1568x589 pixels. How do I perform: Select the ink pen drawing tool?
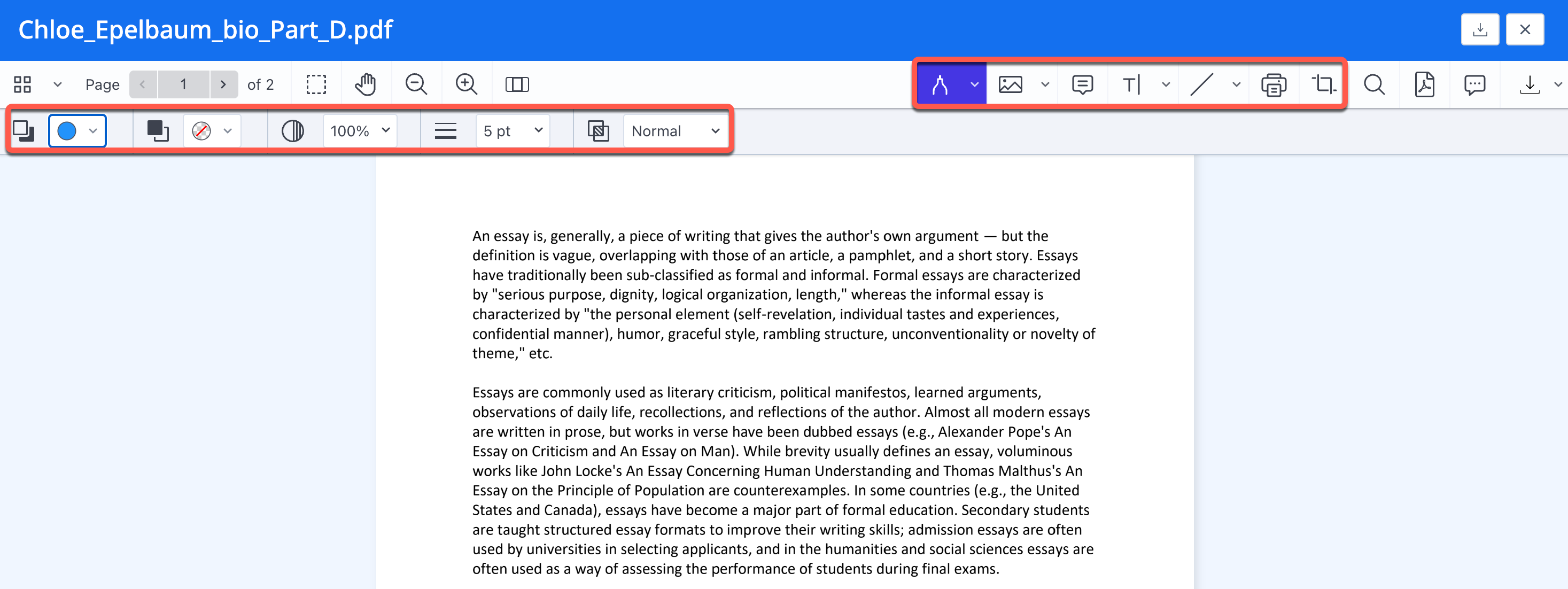pos(940,84)
